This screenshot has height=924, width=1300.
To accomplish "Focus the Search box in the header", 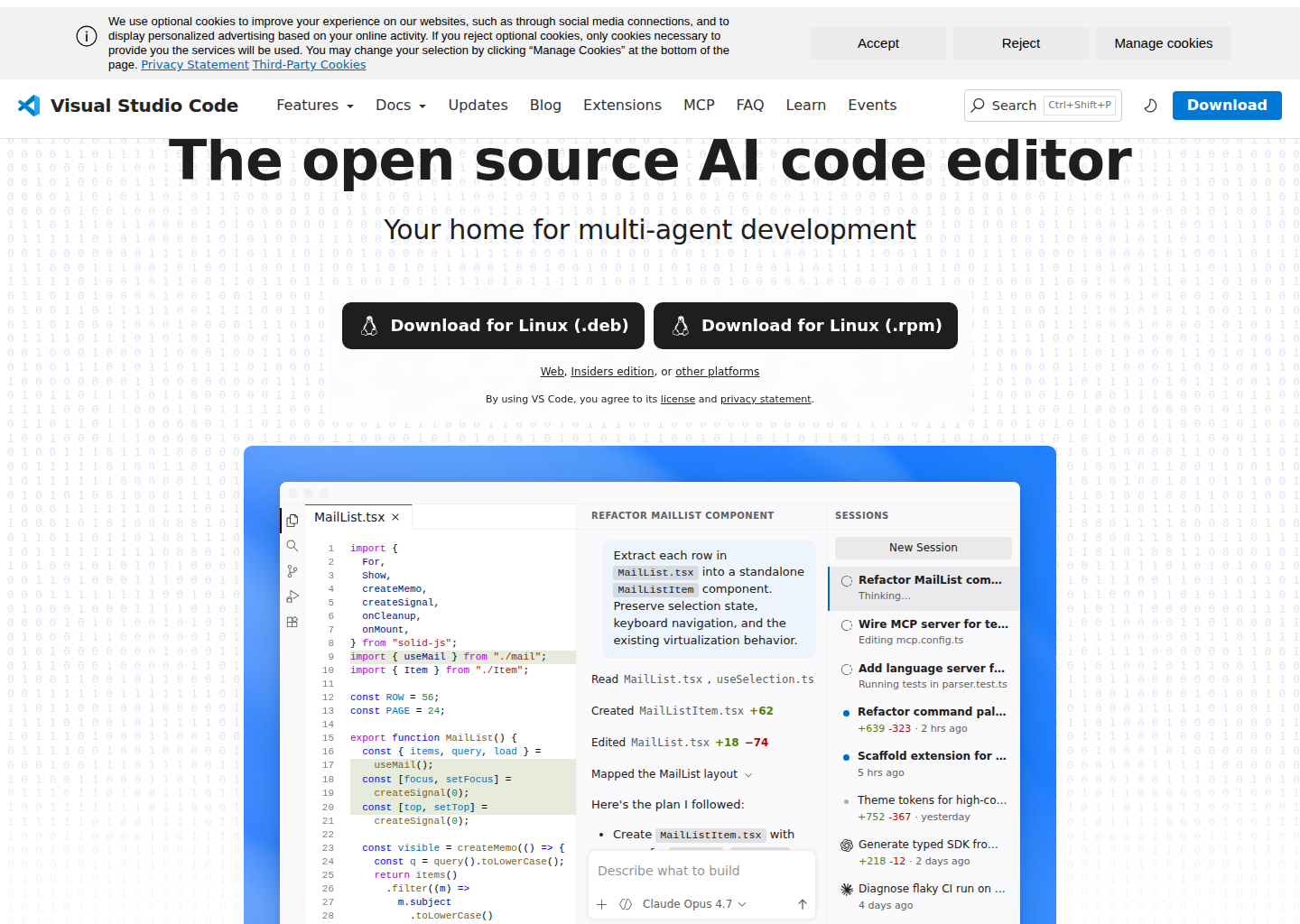I will pos(1043,106).
